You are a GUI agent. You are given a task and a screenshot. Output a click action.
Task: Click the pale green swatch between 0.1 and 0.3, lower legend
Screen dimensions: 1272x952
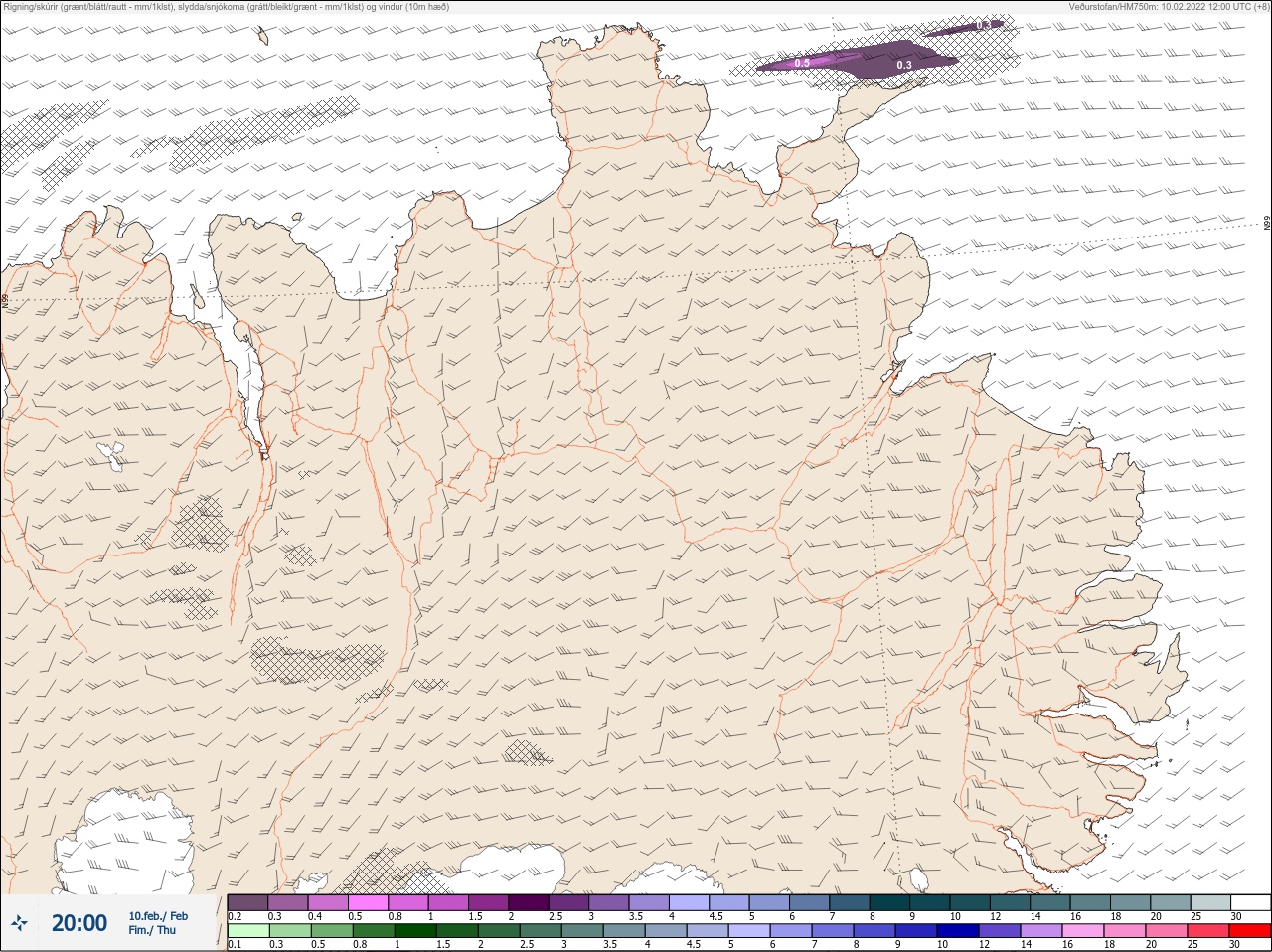pos(247,931)
